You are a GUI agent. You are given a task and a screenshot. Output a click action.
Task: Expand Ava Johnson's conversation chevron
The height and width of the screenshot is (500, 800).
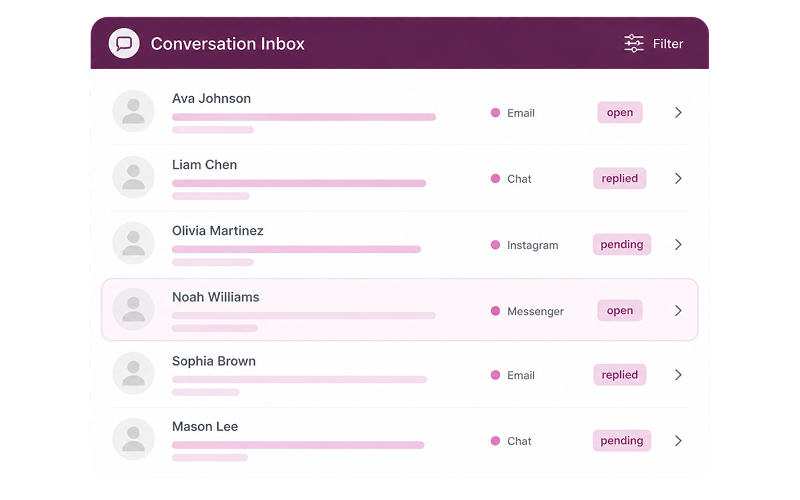point(678,112)
